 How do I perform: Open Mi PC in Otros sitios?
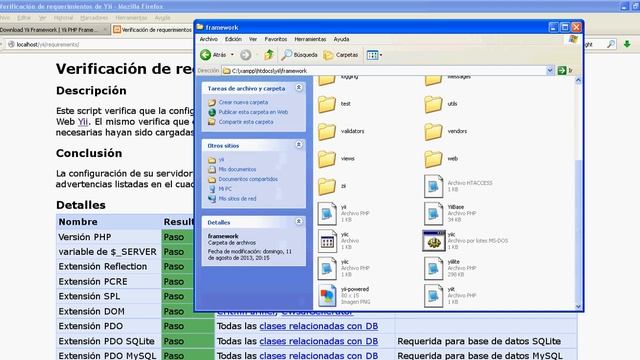[x=225, y=189]
